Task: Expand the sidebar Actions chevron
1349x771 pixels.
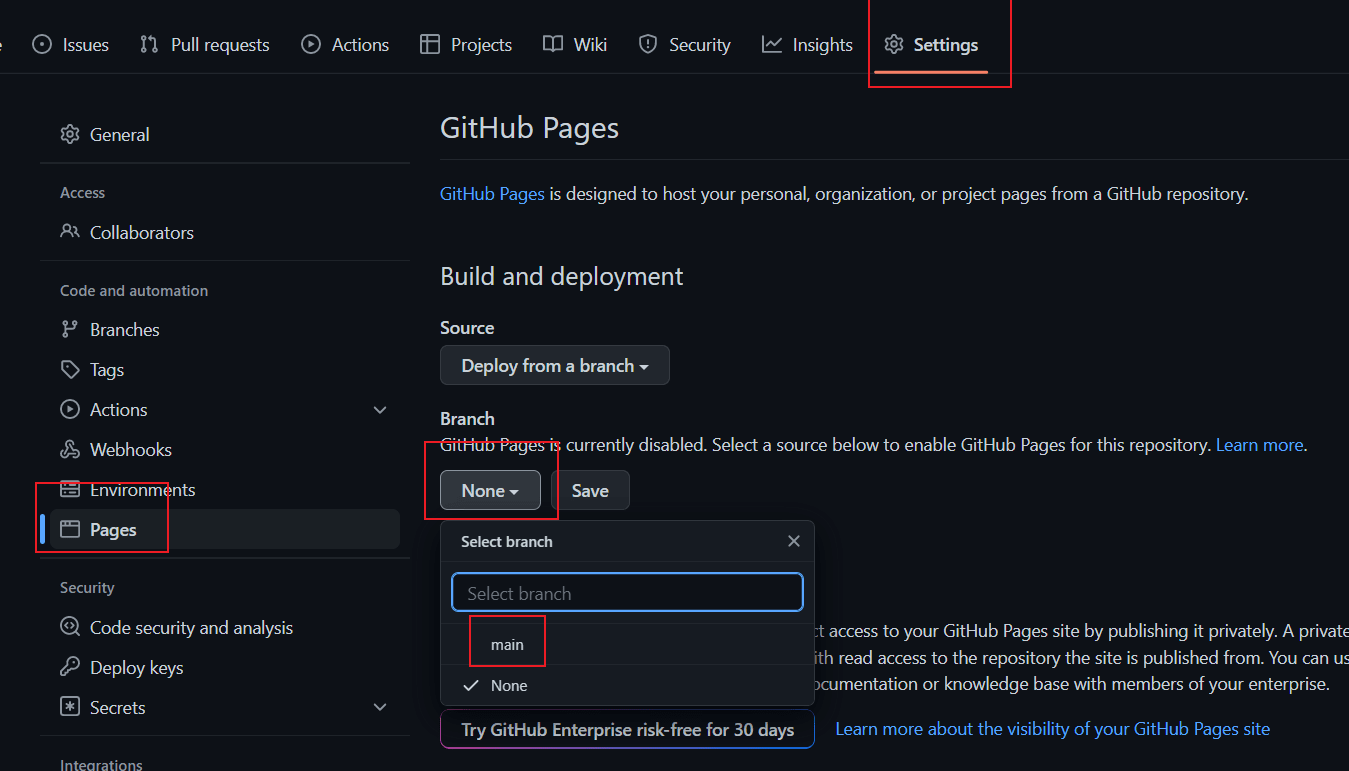Action: tap(380, 410)
